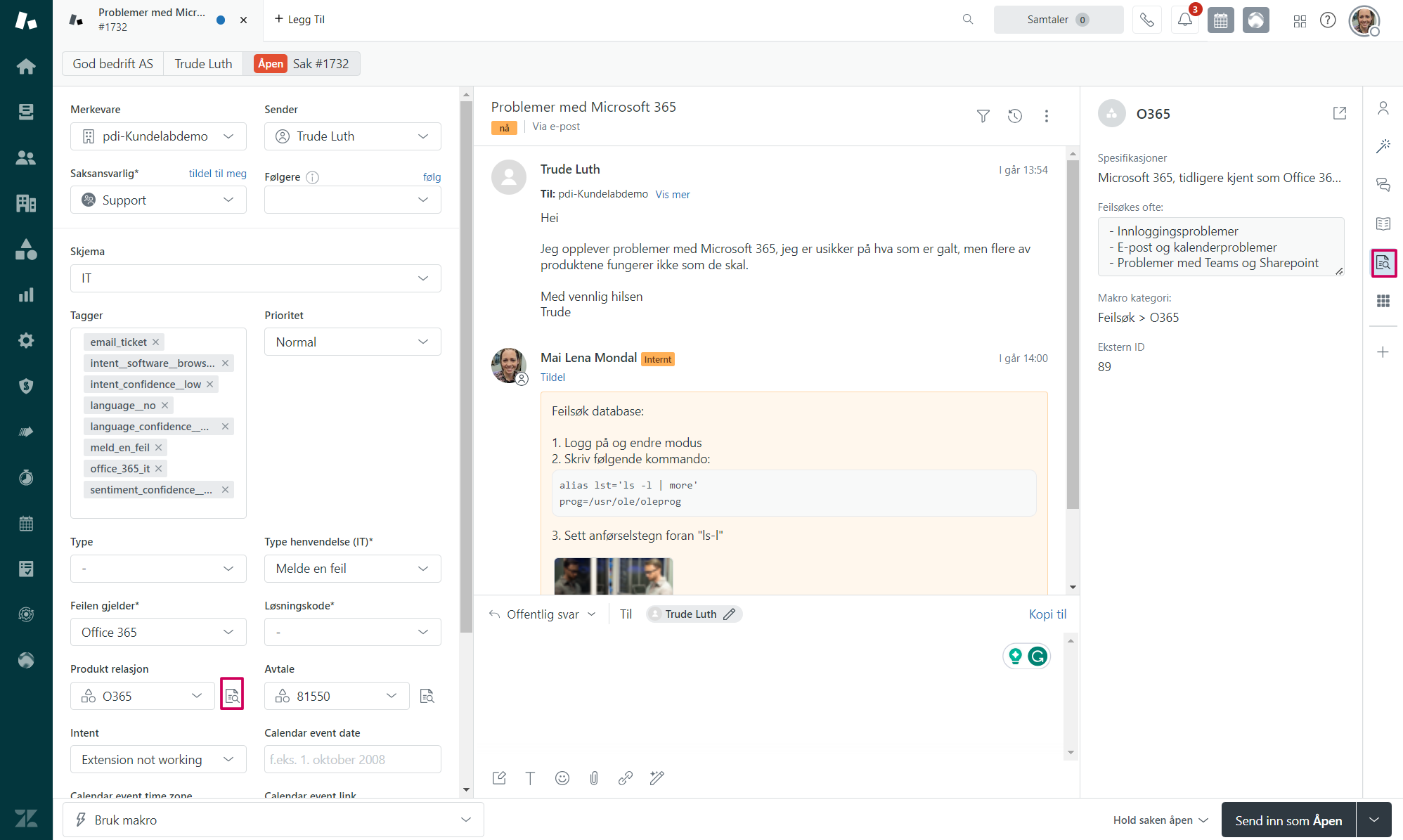Image resolution: width=1403 pixels, height=840 pixels.
Task: Open the apps grid icon in the right sidebar
Action: click(x=1383, y=301)
